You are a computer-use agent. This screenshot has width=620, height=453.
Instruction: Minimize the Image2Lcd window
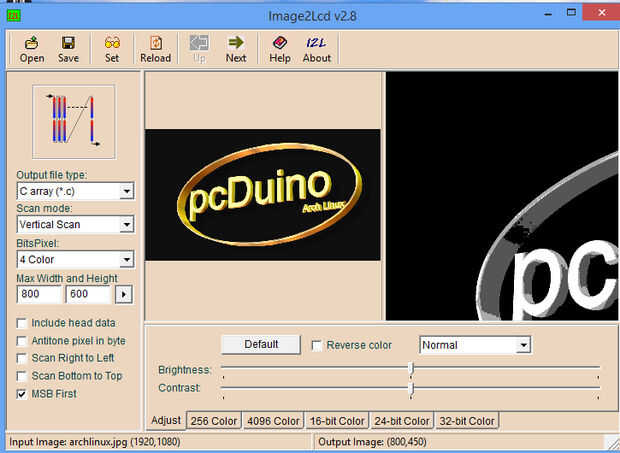(x=548, y=13)
